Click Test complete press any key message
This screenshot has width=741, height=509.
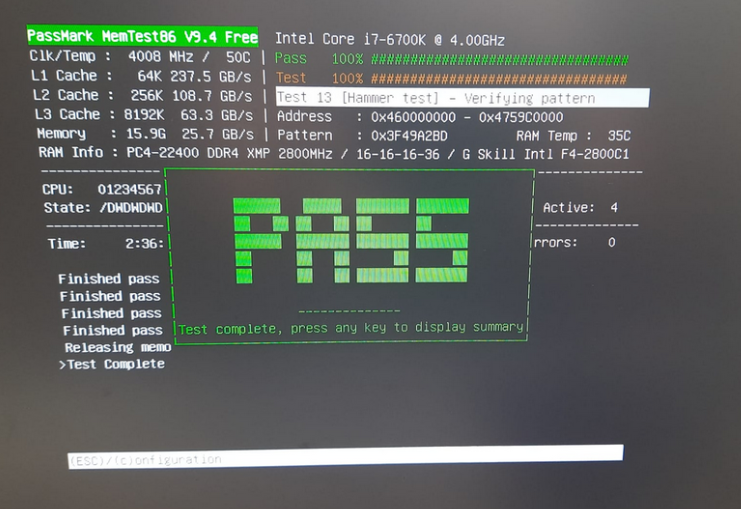tap(351, 328)
